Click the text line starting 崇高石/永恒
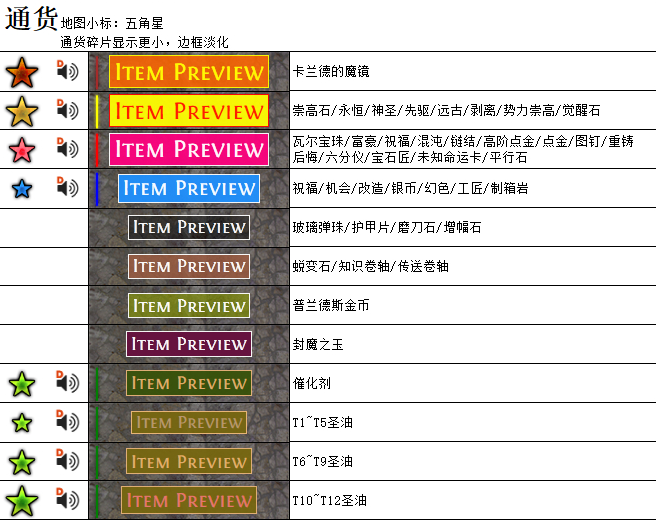 click(446, 110)
